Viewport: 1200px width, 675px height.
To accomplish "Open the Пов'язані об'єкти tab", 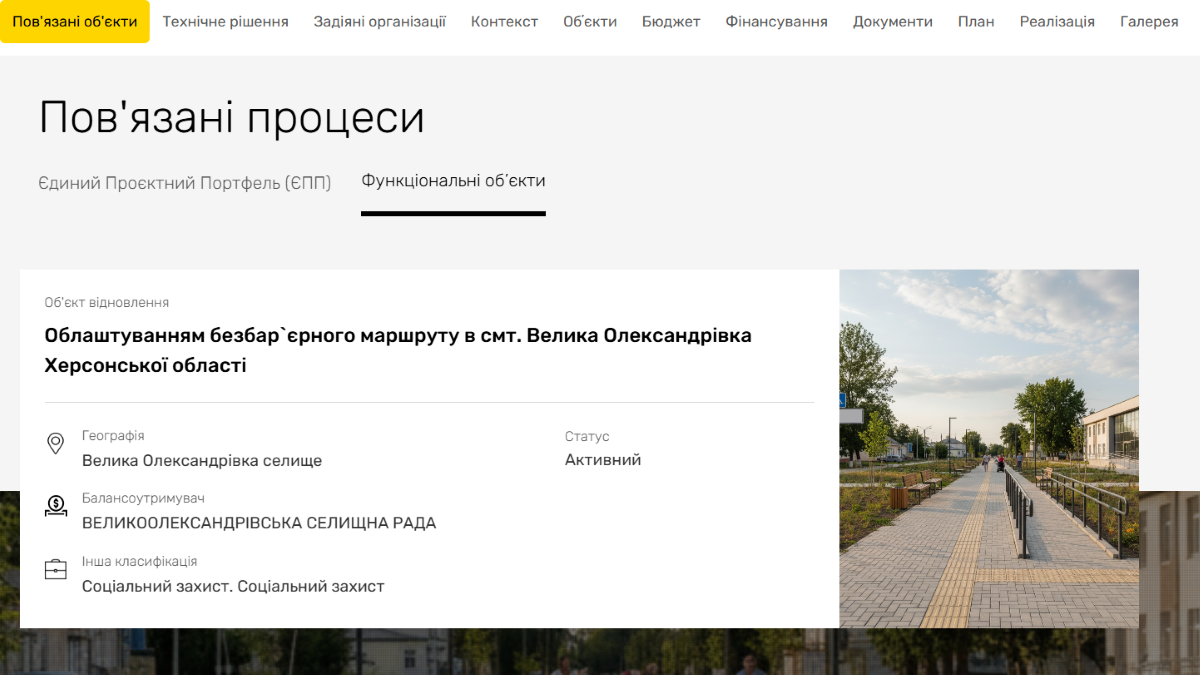I will (75, 21).
